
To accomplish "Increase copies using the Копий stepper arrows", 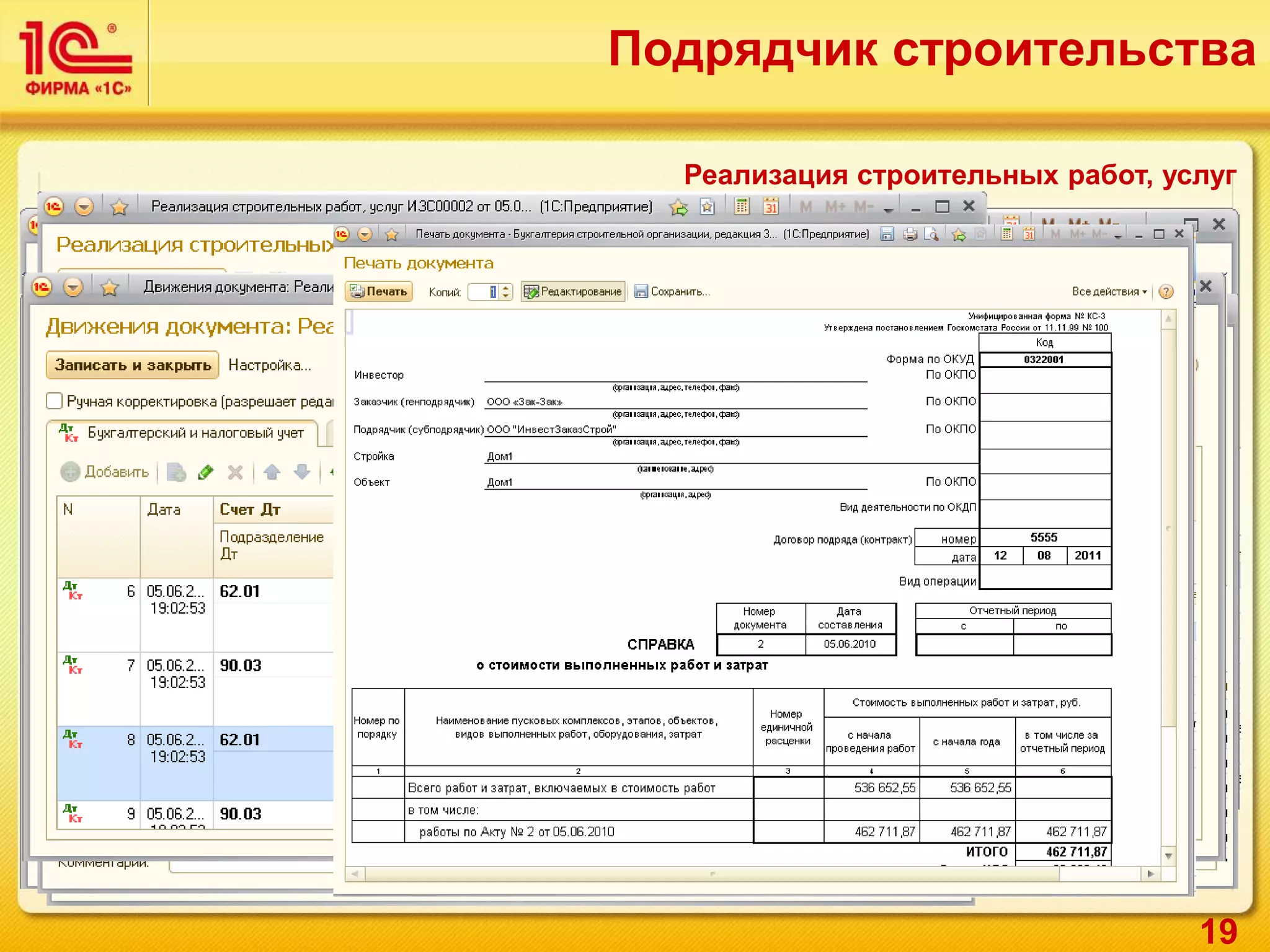I will pyautogui.click(x=506, y=288).
